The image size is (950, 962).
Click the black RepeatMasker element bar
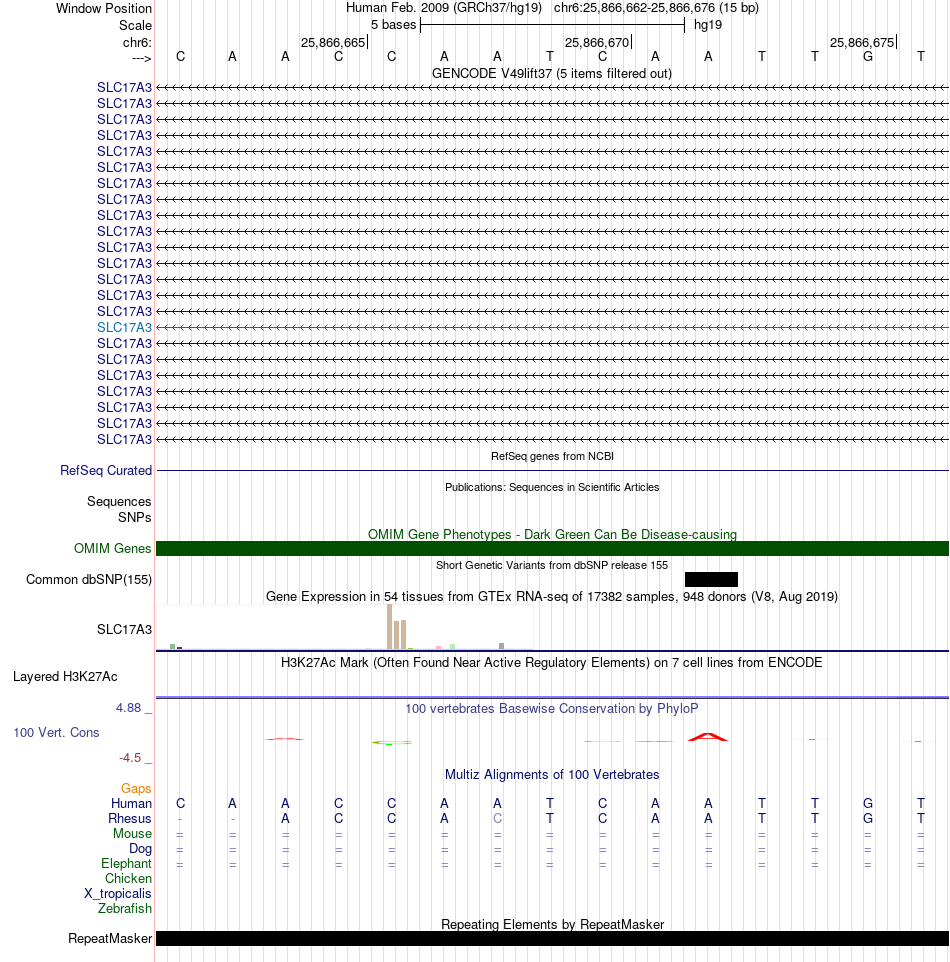click(552, 939)
